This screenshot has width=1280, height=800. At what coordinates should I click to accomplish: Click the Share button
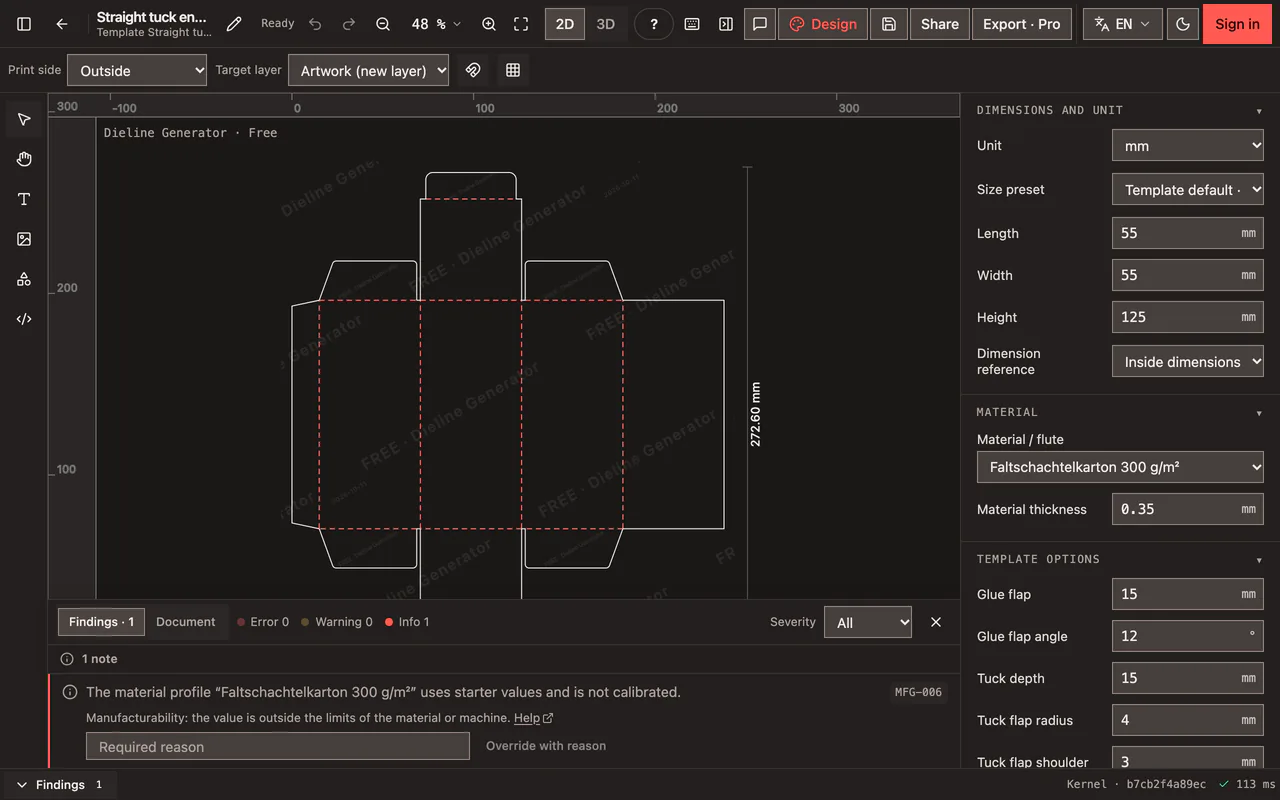click(940, 24)
